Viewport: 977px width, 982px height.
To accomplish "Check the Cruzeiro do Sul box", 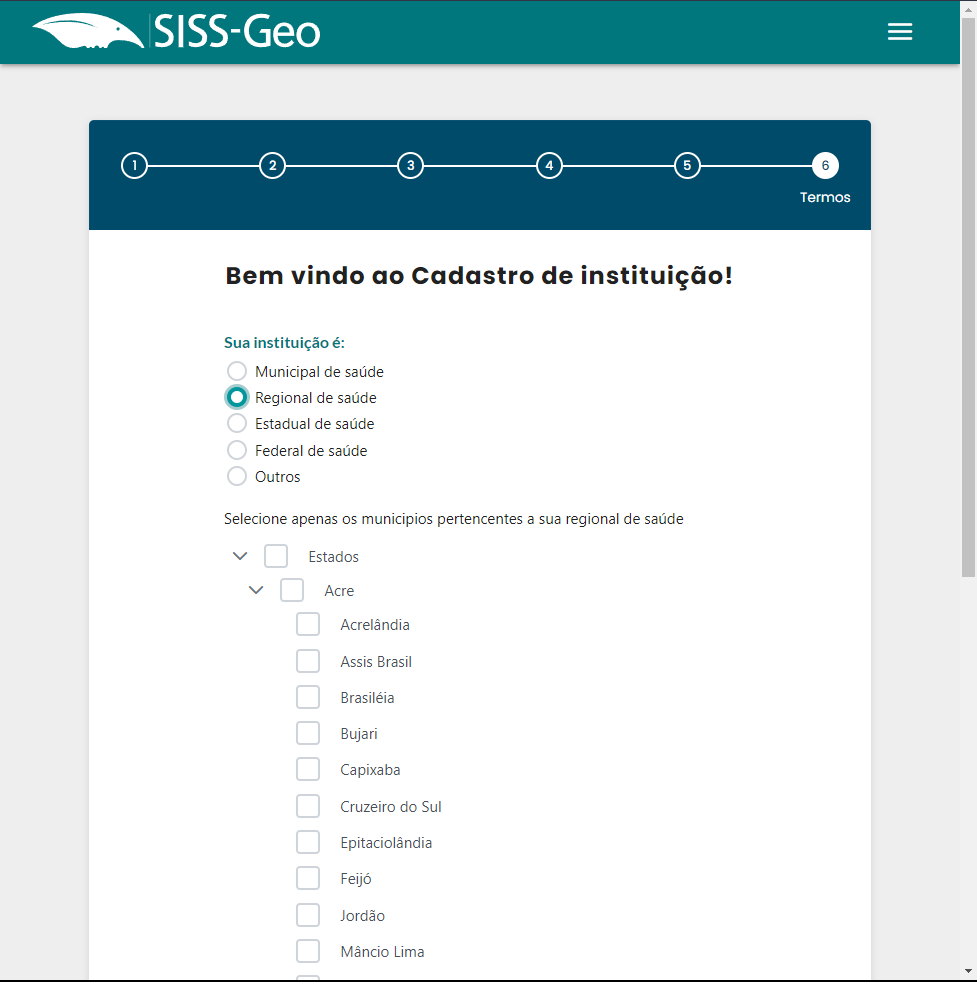I will (308, 806).
